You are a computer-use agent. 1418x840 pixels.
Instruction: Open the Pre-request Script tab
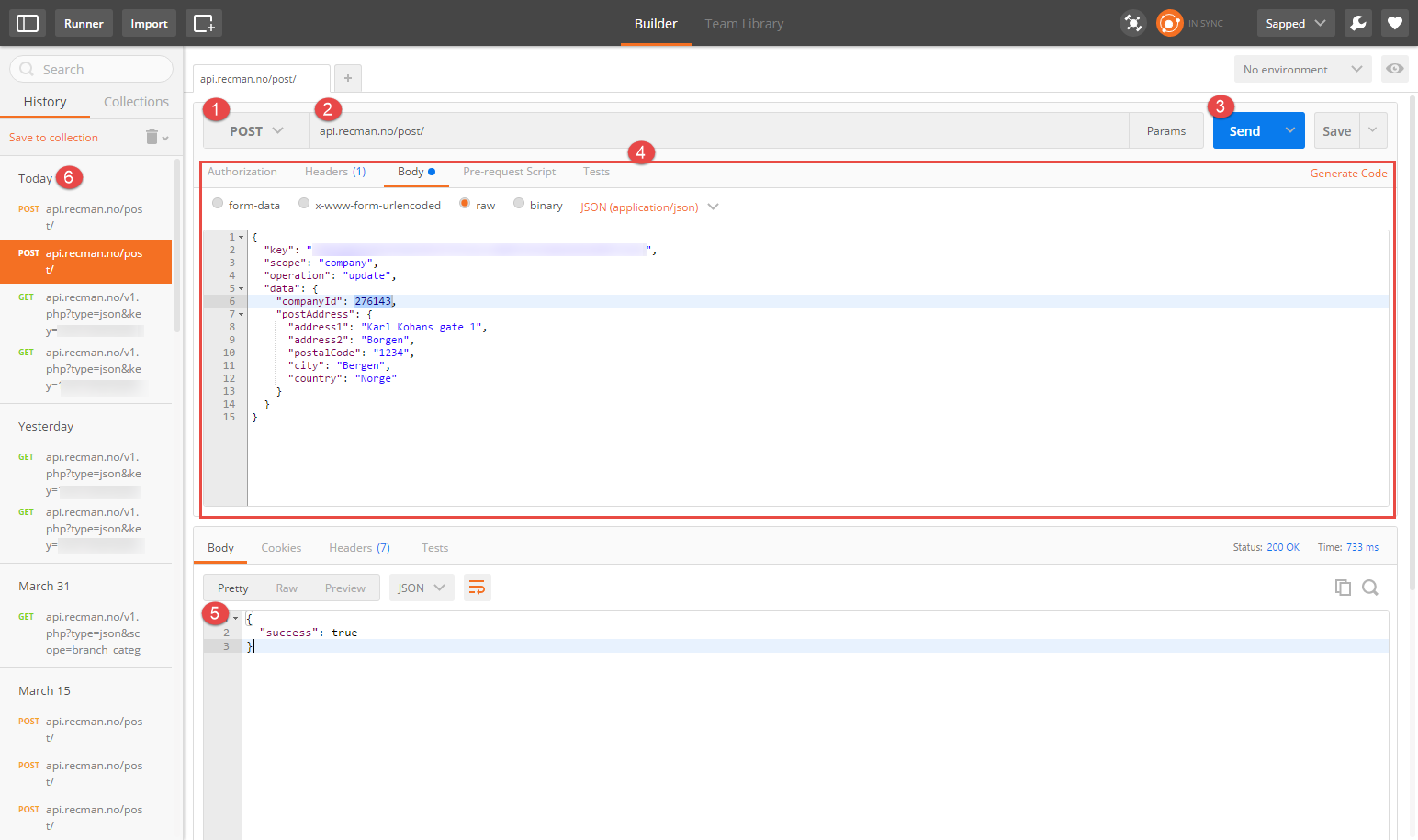click(x=509, y=172)
